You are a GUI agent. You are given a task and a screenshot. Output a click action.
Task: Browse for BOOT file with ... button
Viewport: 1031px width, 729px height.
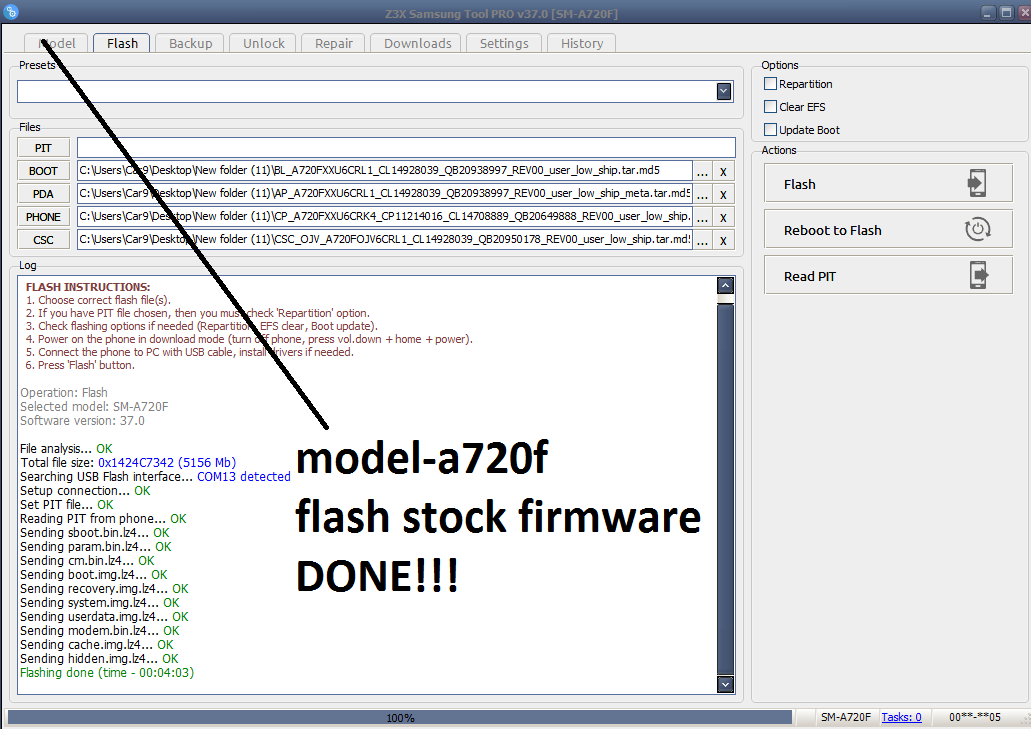tap(702, 172)
